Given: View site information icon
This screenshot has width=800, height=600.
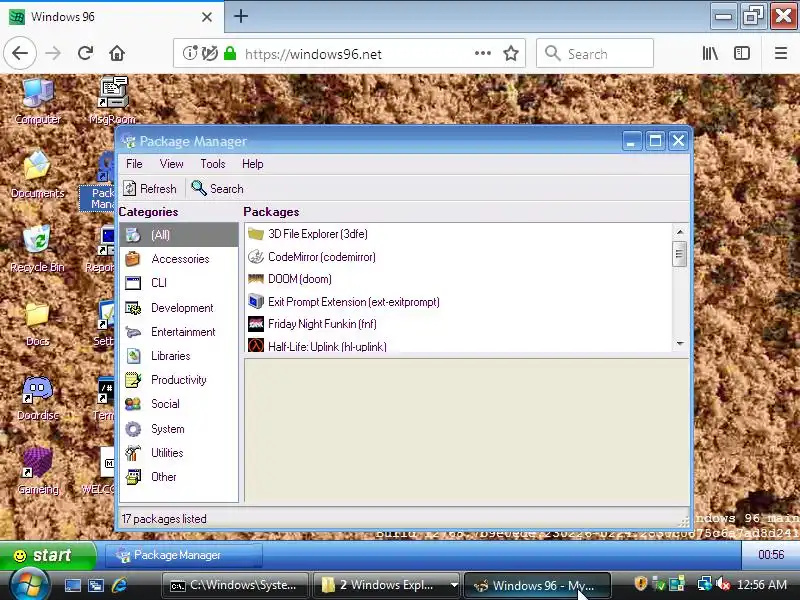Looking at the screenshot, I should pyautogui.click(x=190, y=53).
